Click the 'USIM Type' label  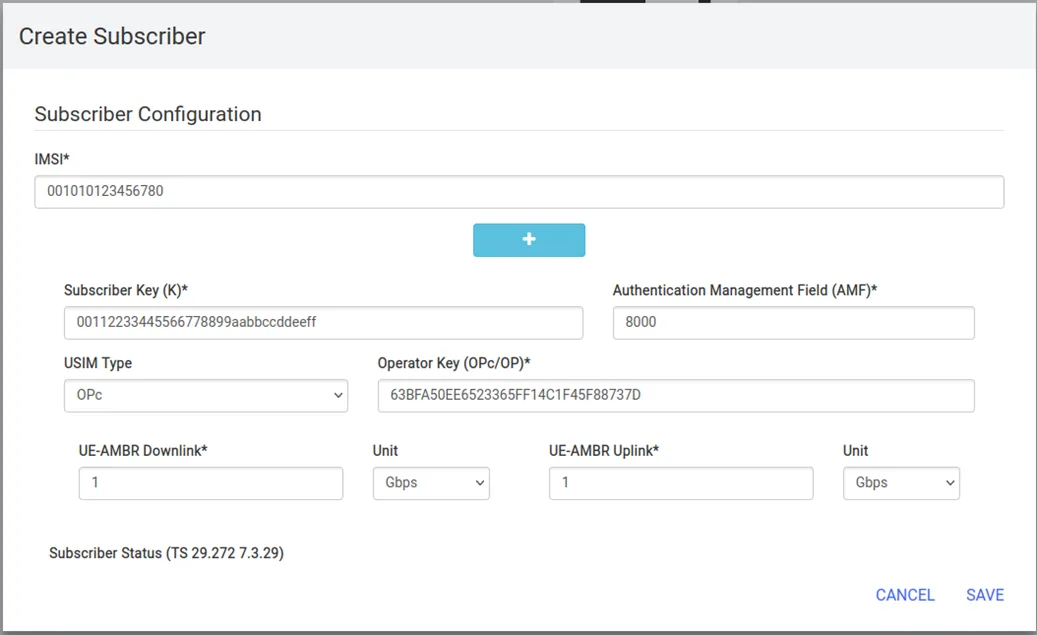click(98, 363)
